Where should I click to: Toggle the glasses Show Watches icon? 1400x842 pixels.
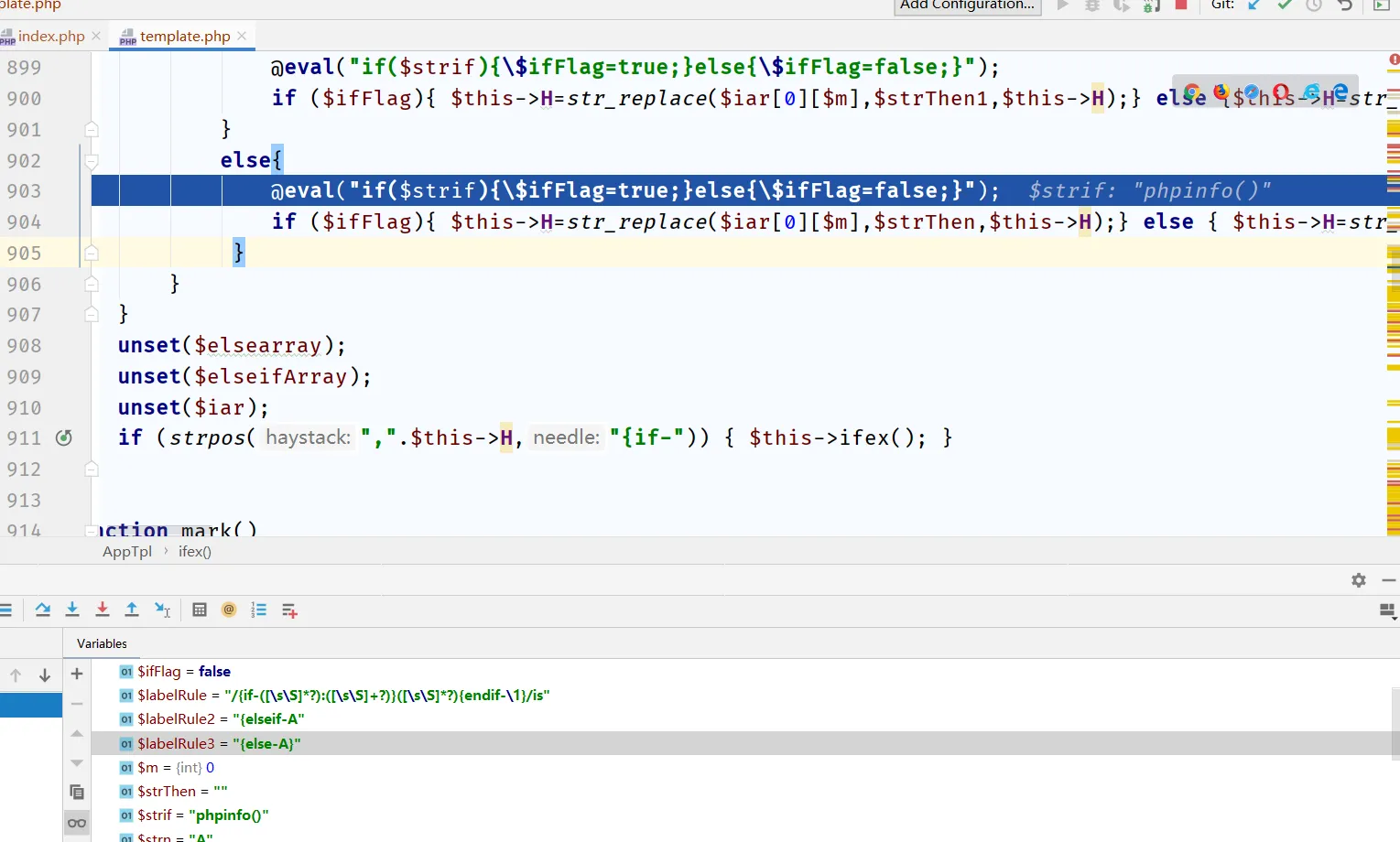(77, 823)
